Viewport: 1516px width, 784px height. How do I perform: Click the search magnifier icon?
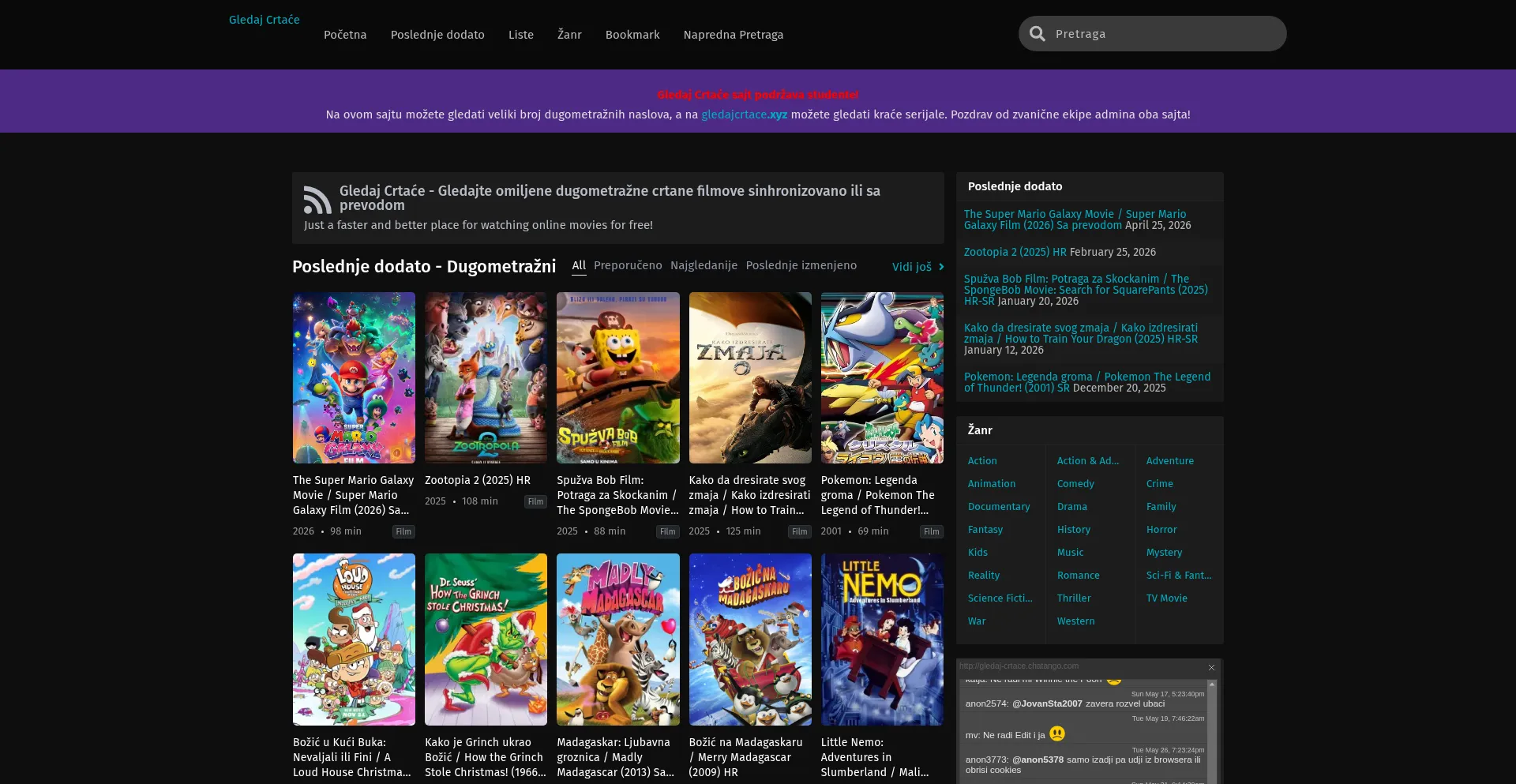(1038, 34)
